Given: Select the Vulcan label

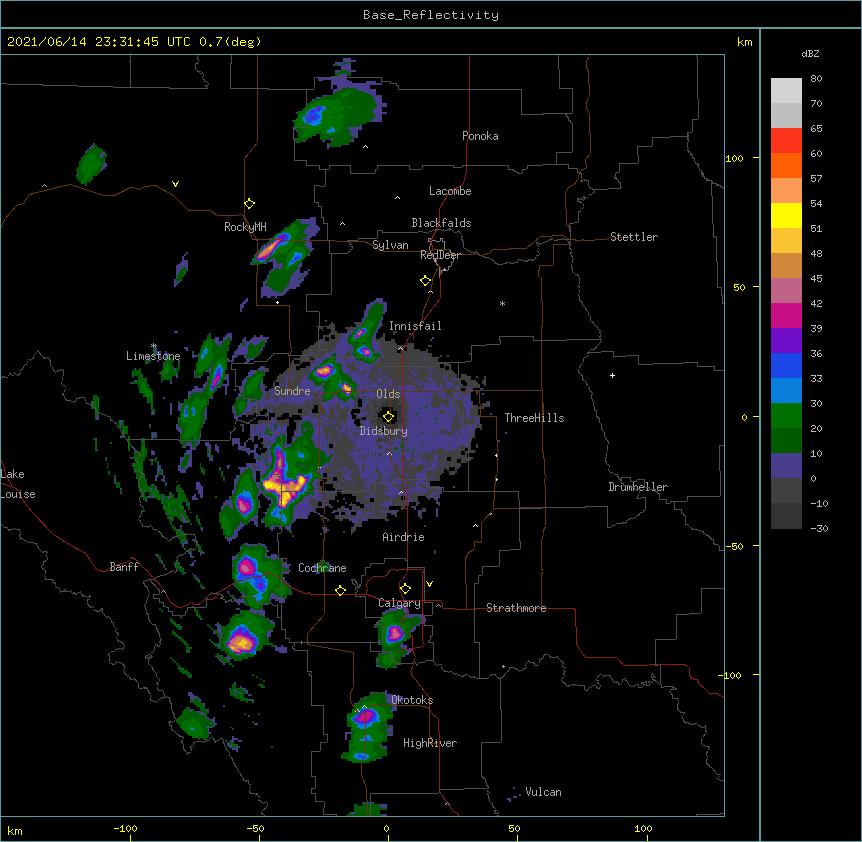Looking at the screenshot, I should click(543, 792).
